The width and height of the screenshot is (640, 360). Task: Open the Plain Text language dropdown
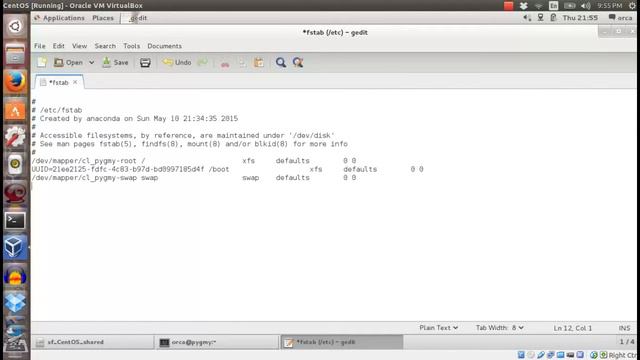click(438, 328)
